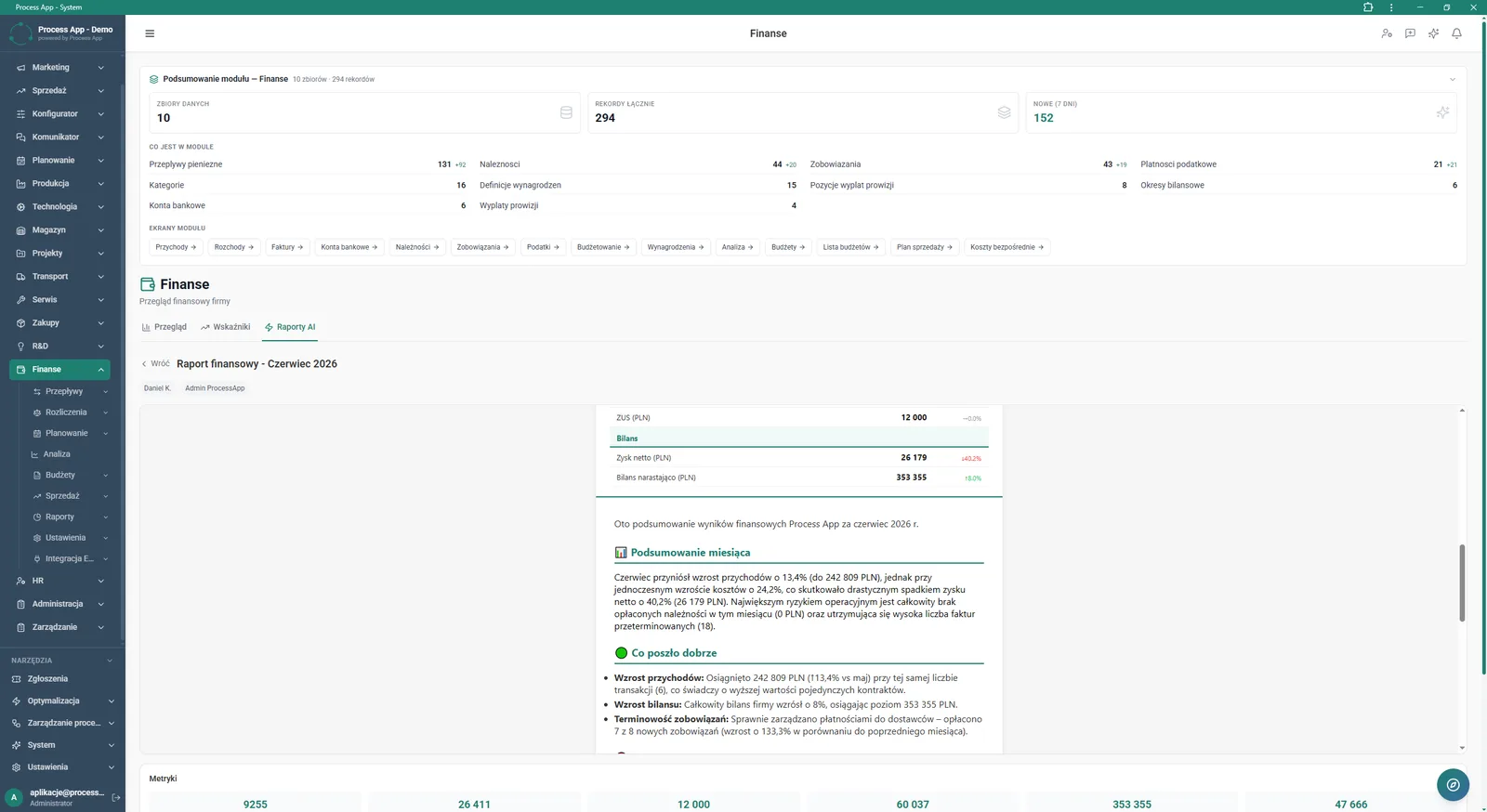Expand the Optymalizacja menu chevron
1487x812 pixels.
pos(111,701)
